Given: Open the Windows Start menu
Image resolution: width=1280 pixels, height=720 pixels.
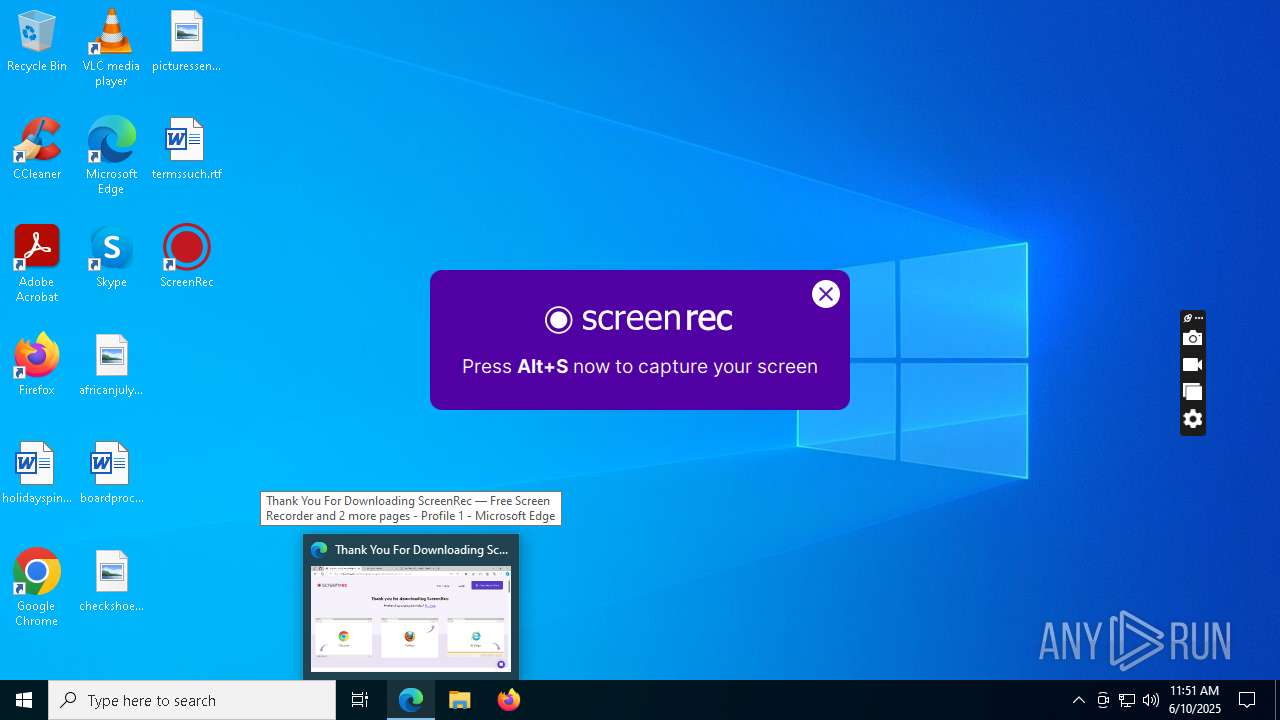Looking at the screenshot, I should pyautogui.click(x=24, y=700).
